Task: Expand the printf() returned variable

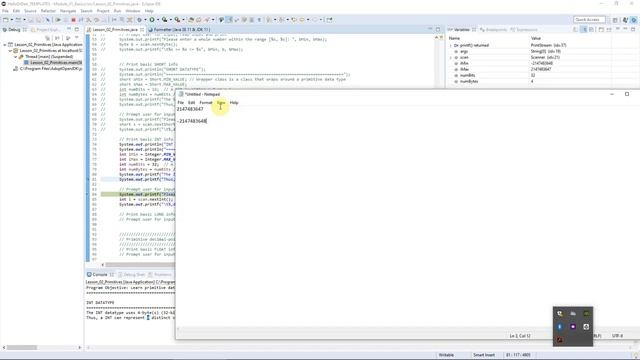Action: click(x=451, y=45)
